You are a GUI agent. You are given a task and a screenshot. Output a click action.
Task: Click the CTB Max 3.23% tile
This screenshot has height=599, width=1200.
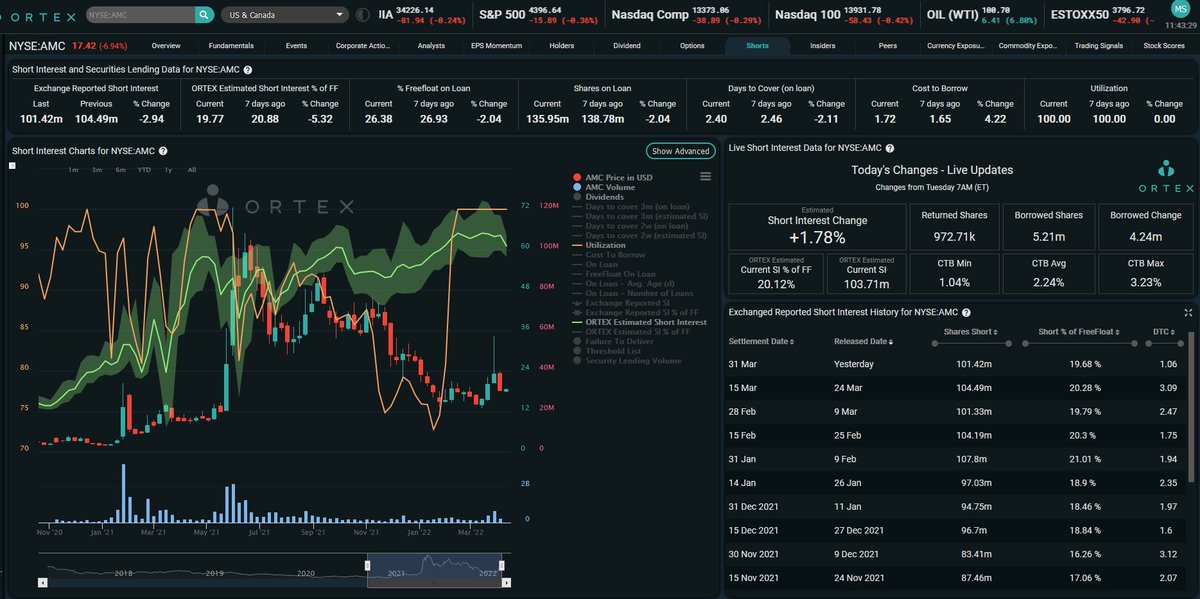(1144, 274)
